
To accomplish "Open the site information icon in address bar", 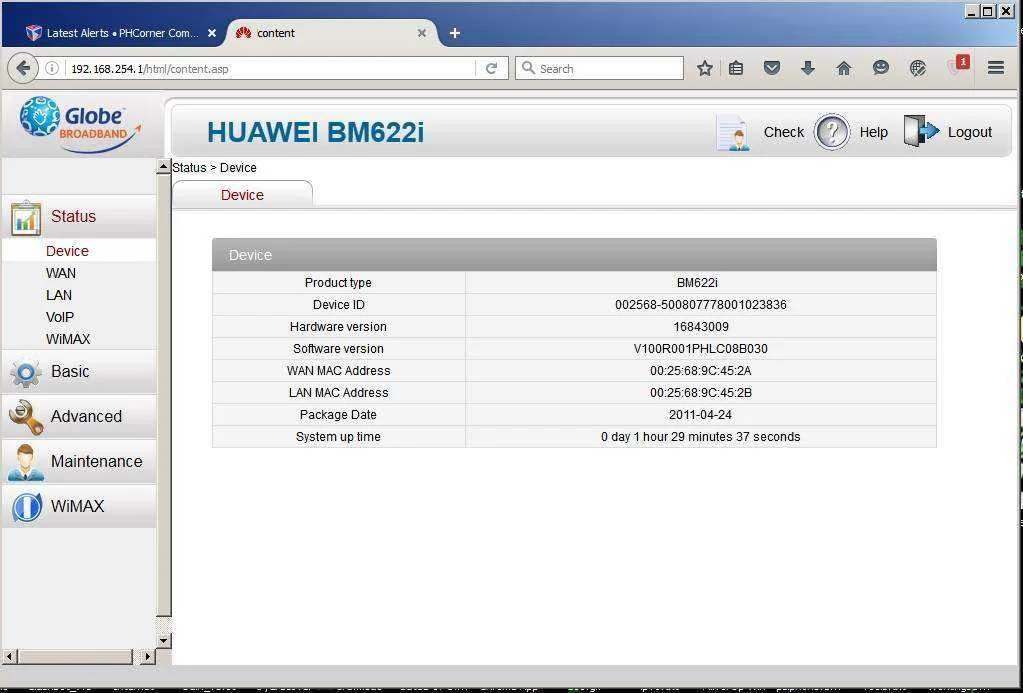I will pyautogui.click(x=52, y=69).
